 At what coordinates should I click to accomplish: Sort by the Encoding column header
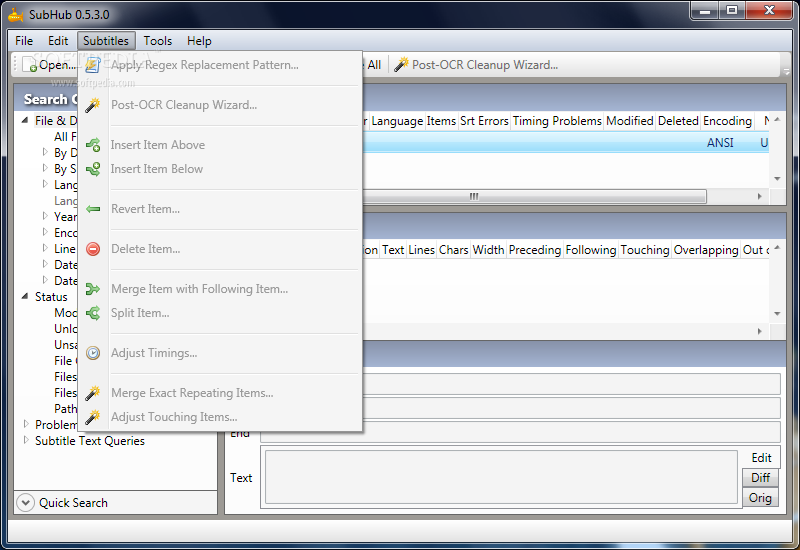click(x=727, y=121)
